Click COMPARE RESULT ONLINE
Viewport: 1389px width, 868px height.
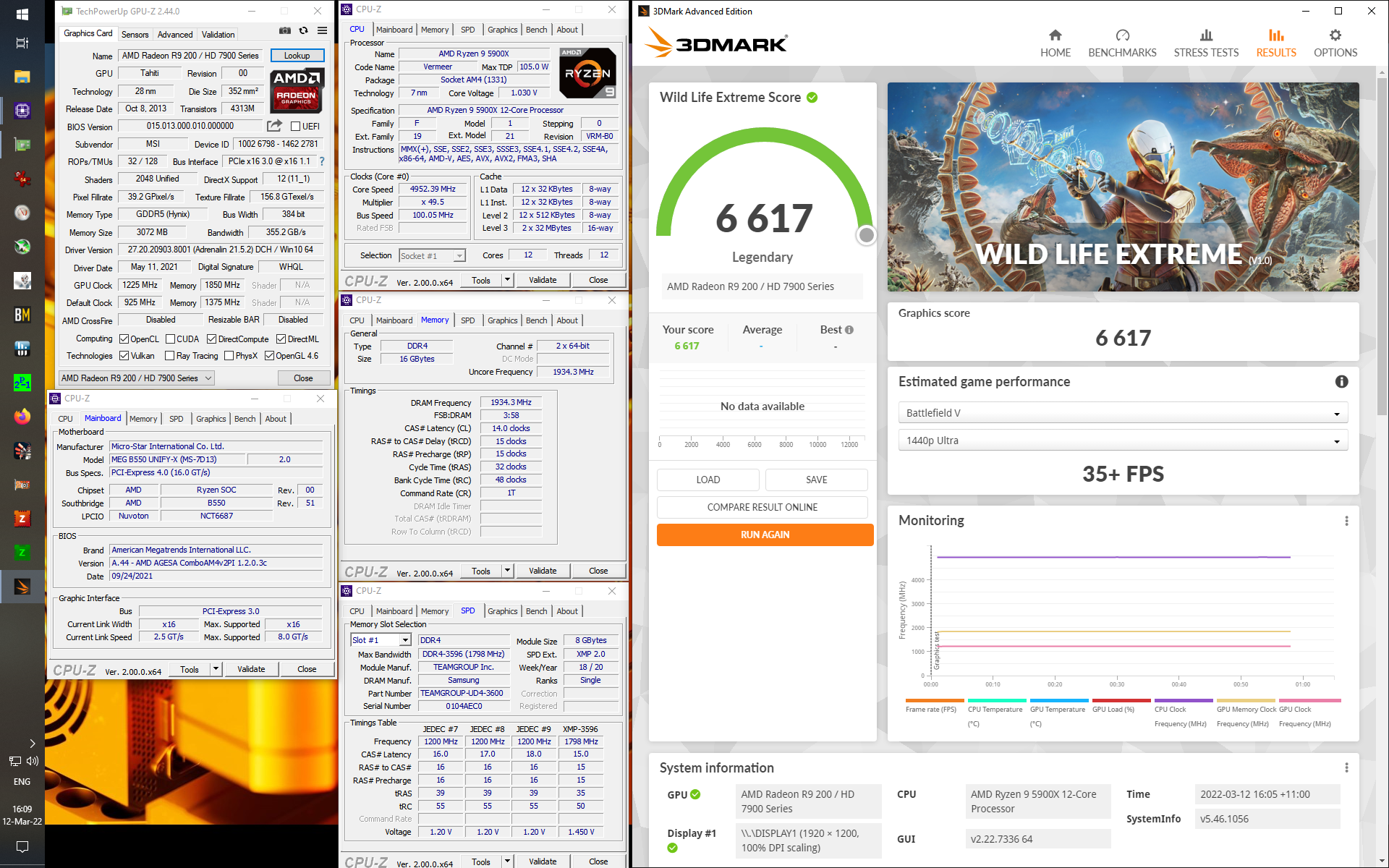[x=763, y=507]
